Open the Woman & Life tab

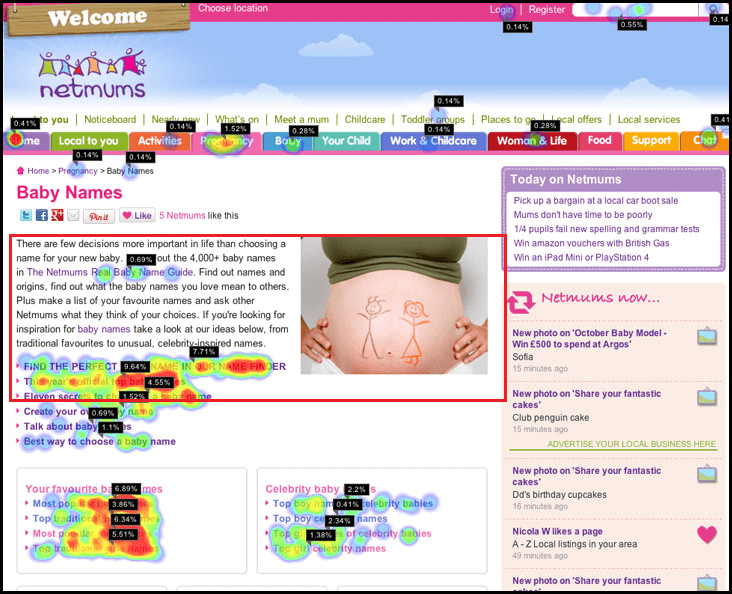point(532,141)
